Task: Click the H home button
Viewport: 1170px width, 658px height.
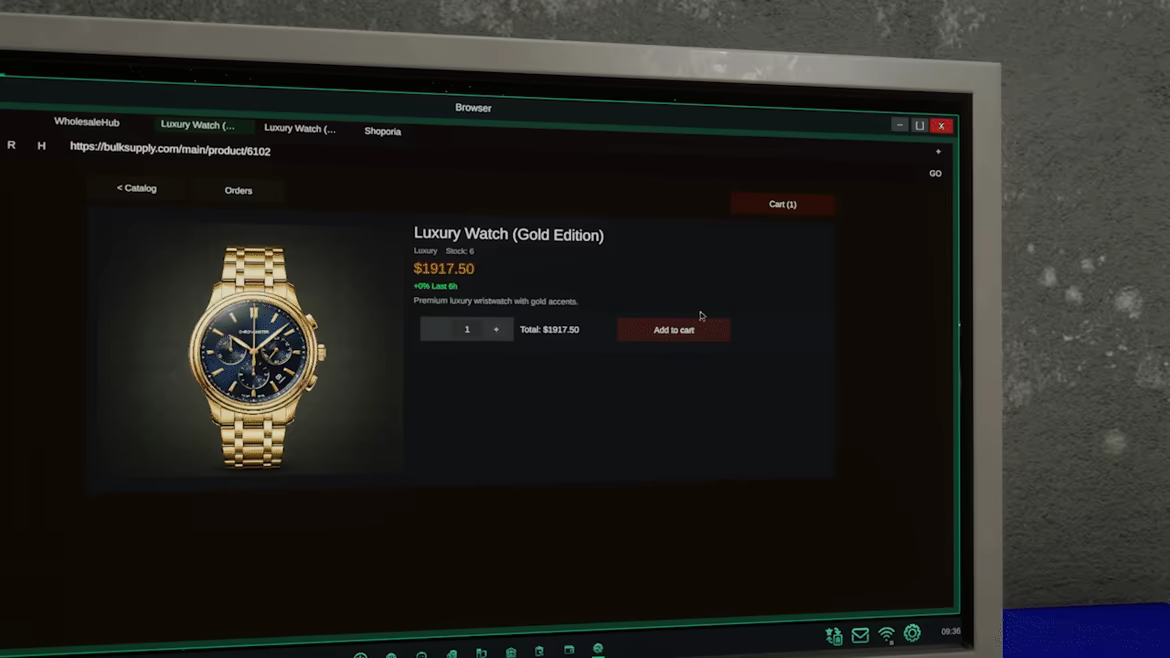Action: [42, 145]
